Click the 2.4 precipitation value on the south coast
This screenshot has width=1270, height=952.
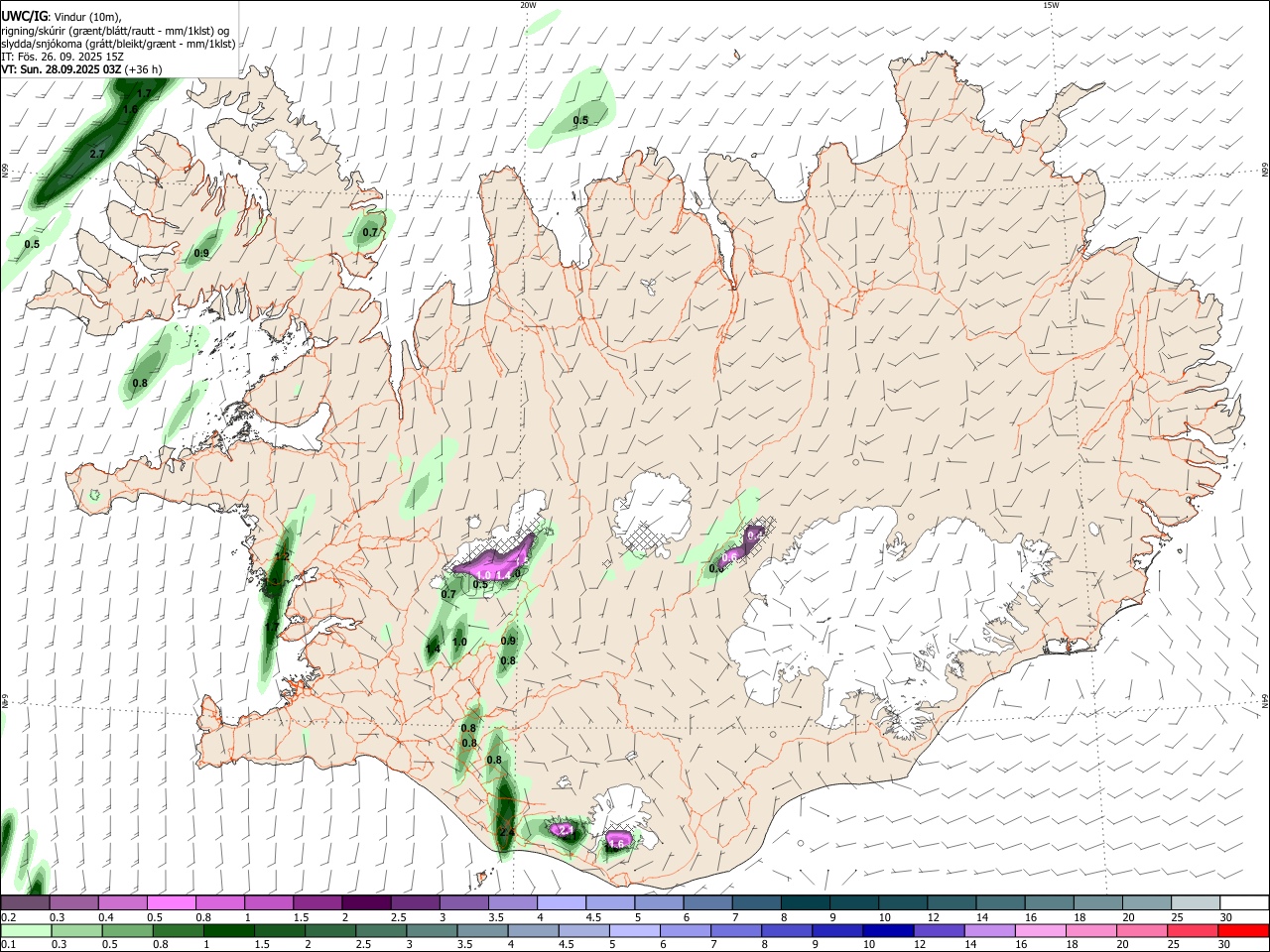click(507, 833)
